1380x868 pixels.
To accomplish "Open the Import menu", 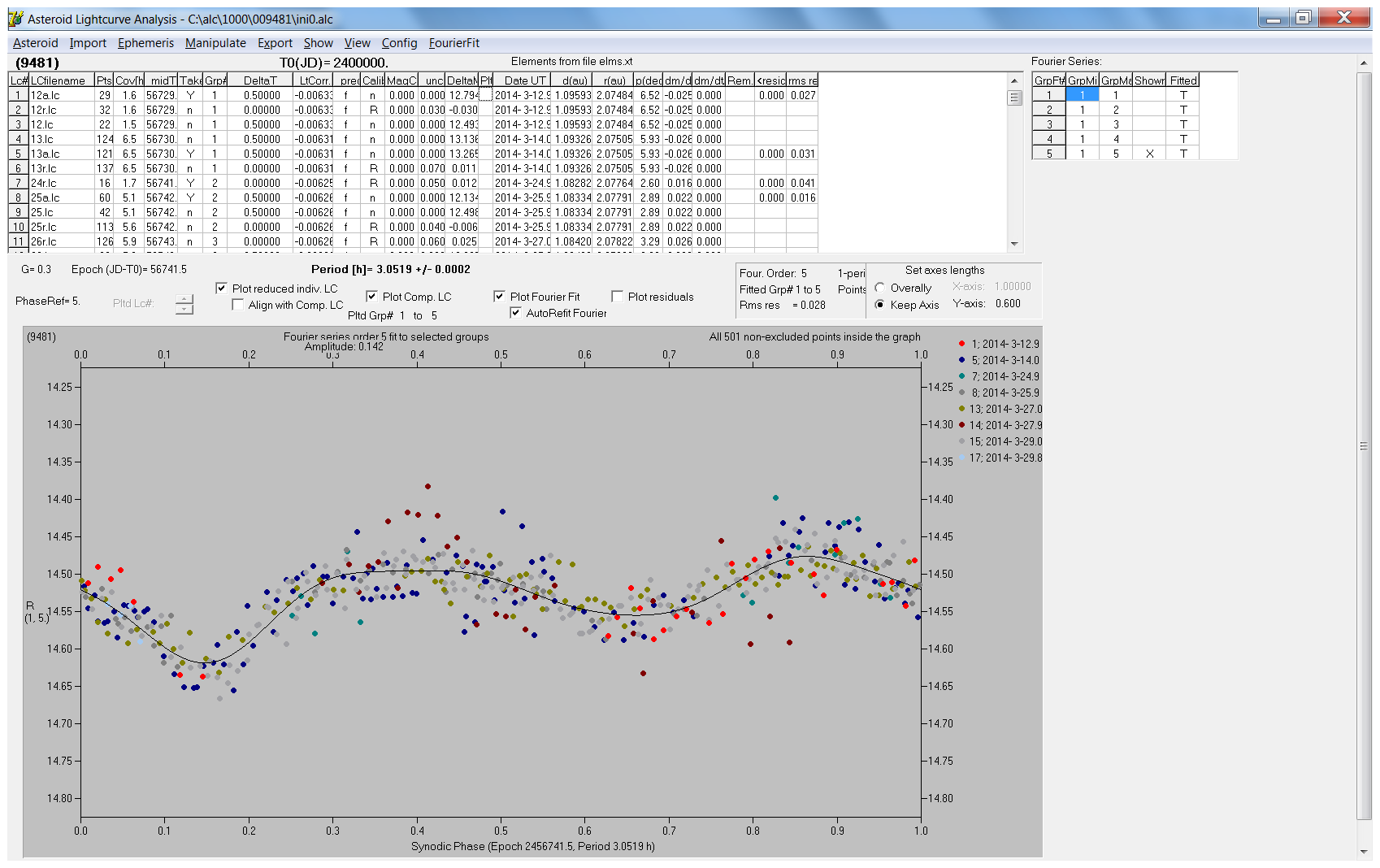I will (x=88, y=43).
